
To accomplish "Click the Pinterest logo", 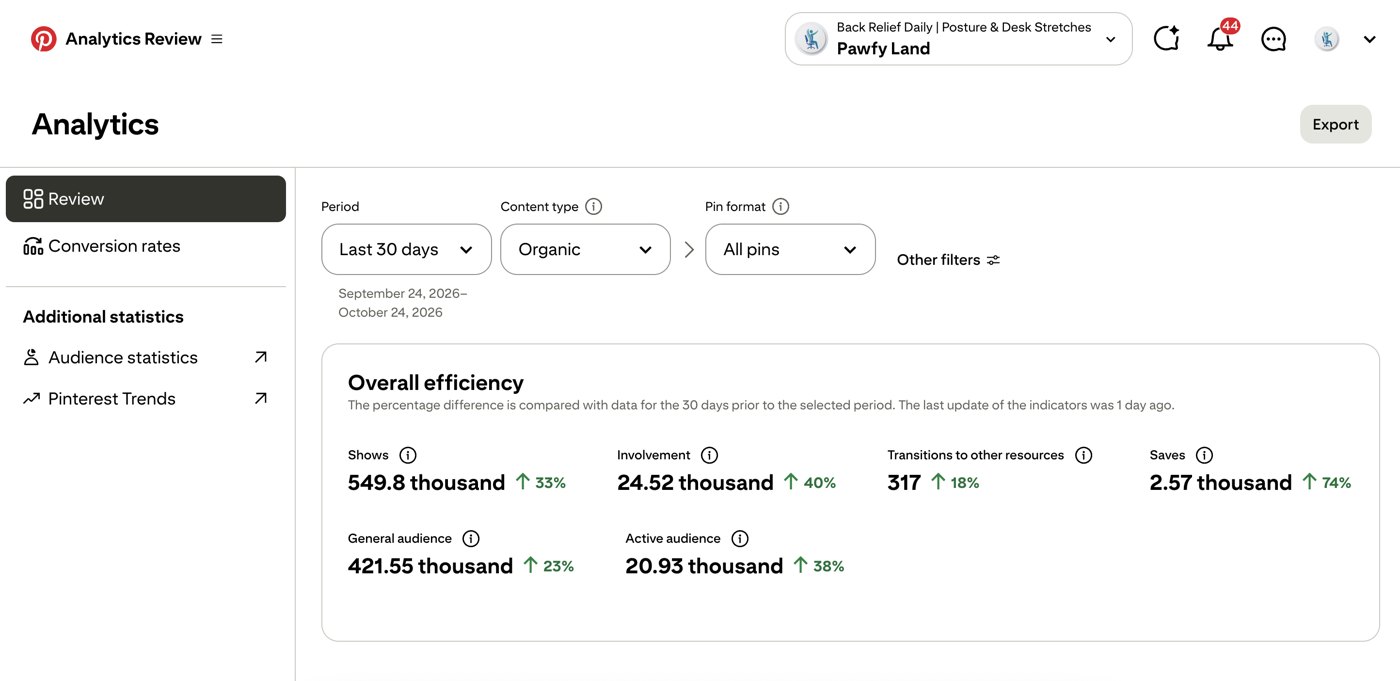I will [43, 39].
